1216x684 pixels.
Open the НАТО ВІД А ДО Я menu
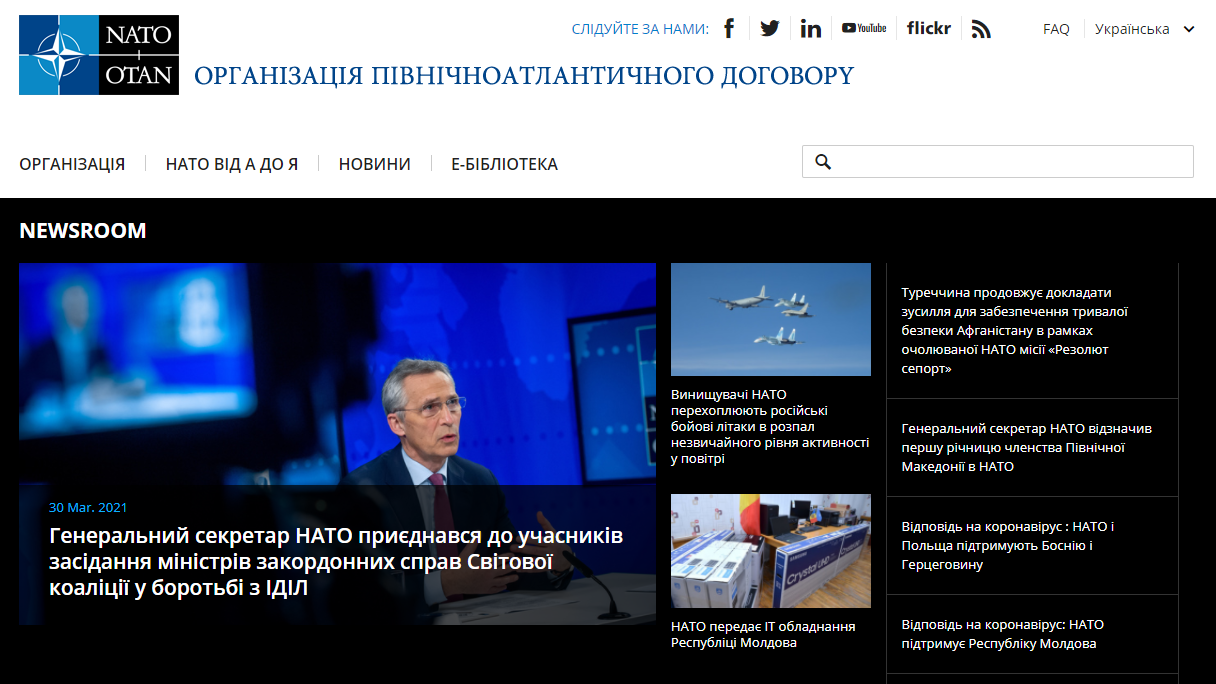click(232, 164)
